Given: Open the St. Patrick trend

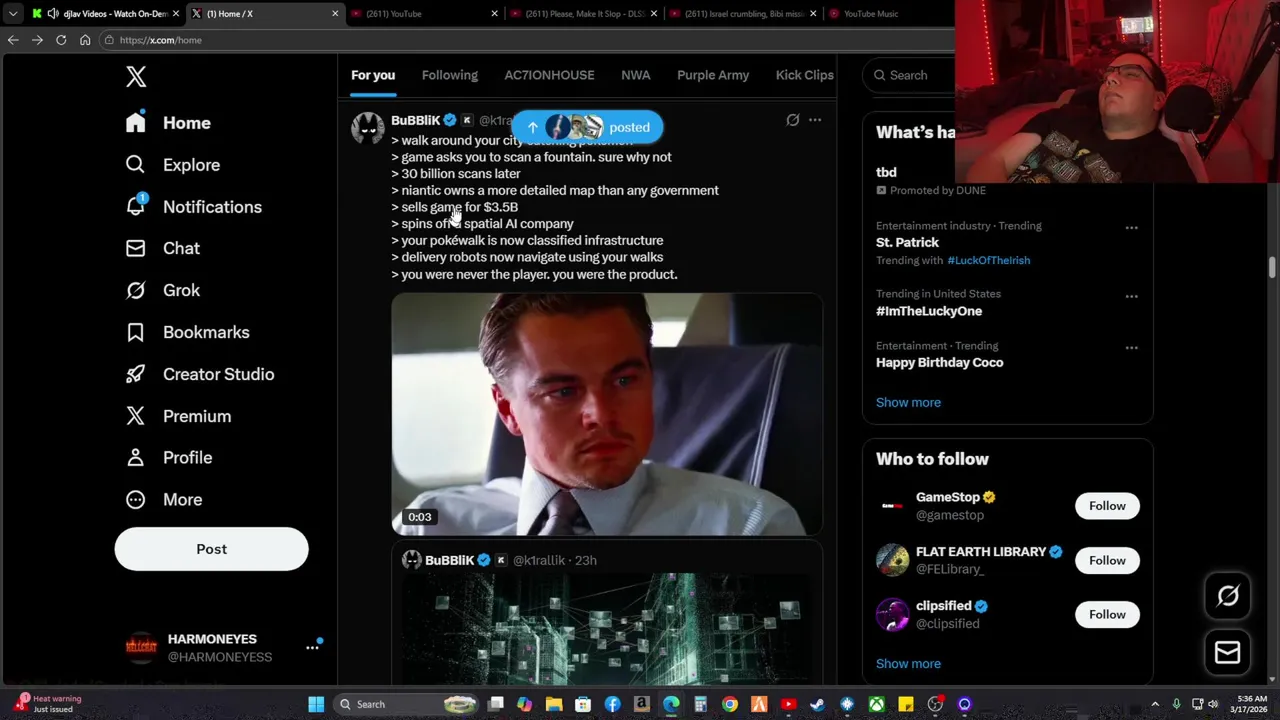Looking at the screenshot, I should 907,242.
